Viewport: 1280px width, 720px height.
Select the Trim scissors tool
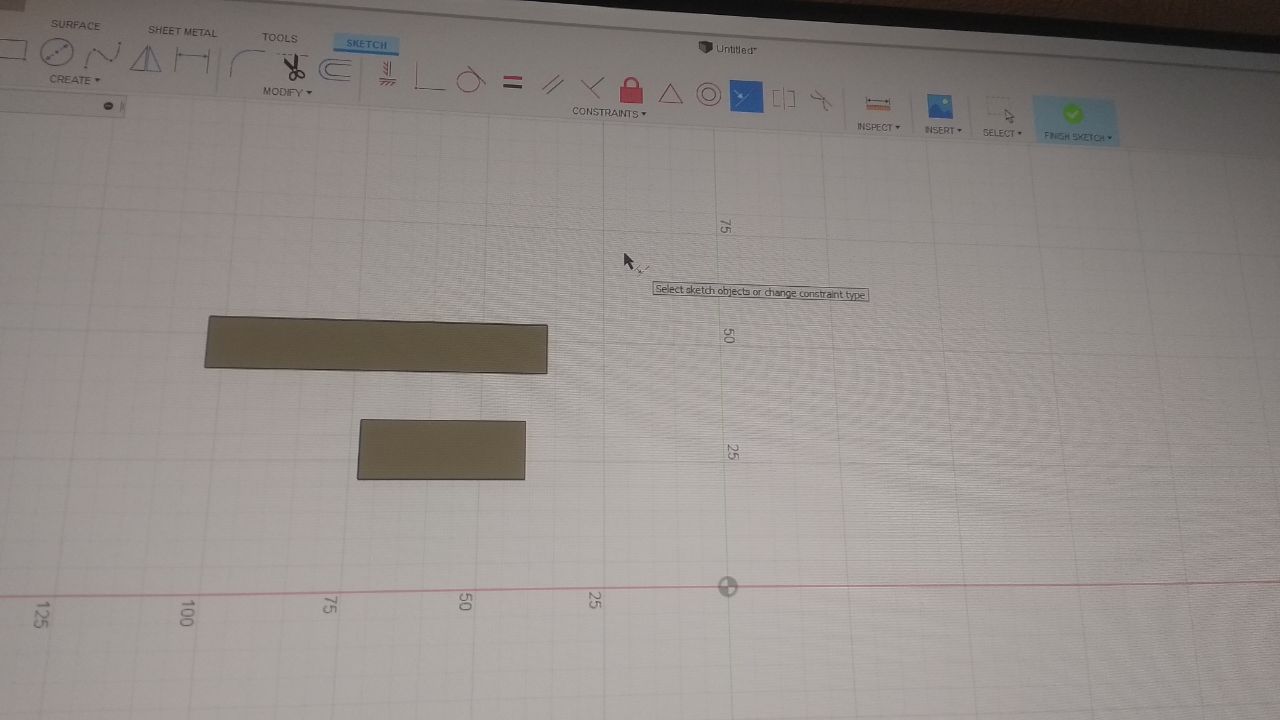click(x=293, y=68)
